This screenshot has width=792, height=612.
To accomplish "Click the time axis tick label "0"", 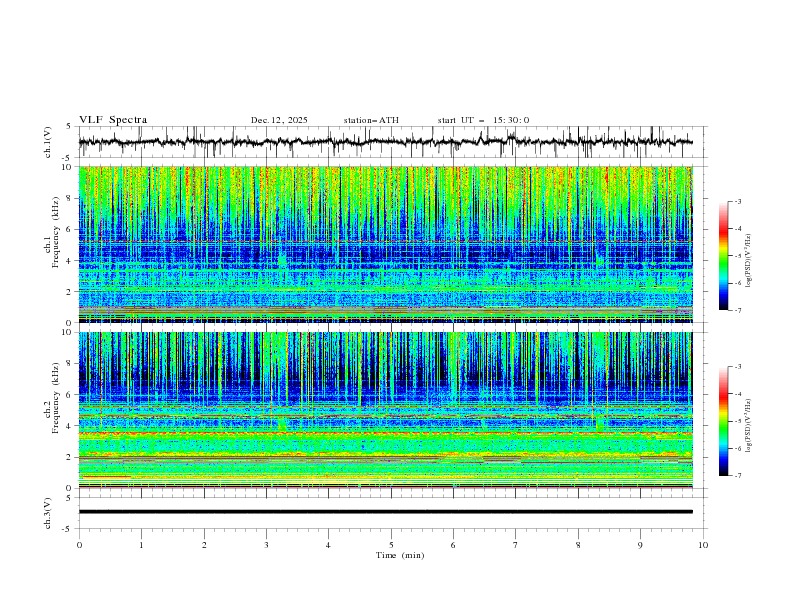I will point(79,545).
